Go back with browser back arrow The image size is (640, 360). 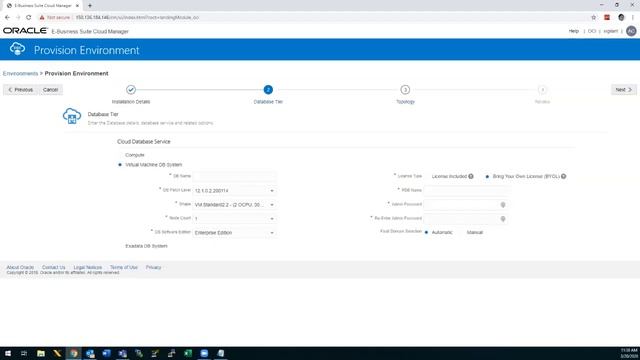coord(7,18)
